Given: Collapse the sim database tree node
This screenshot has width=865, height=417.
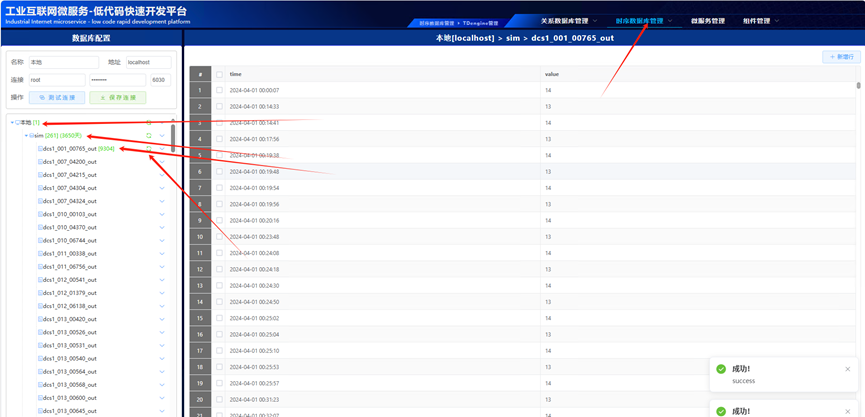Looking at the screenshot, I should (x=26, y=136).
